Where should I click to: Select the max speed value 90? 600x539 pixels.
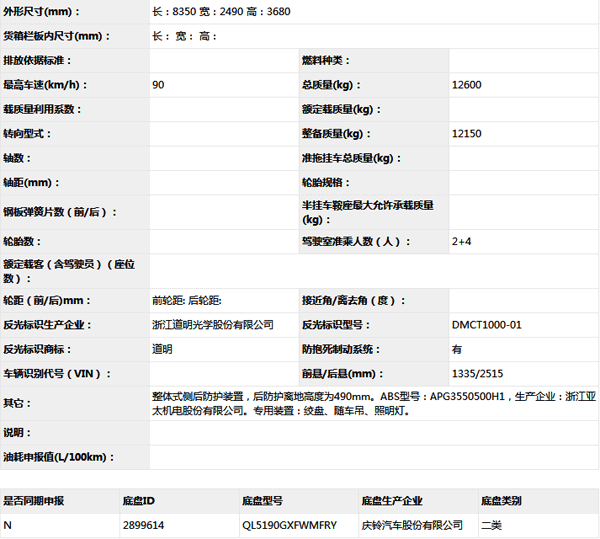159,85
